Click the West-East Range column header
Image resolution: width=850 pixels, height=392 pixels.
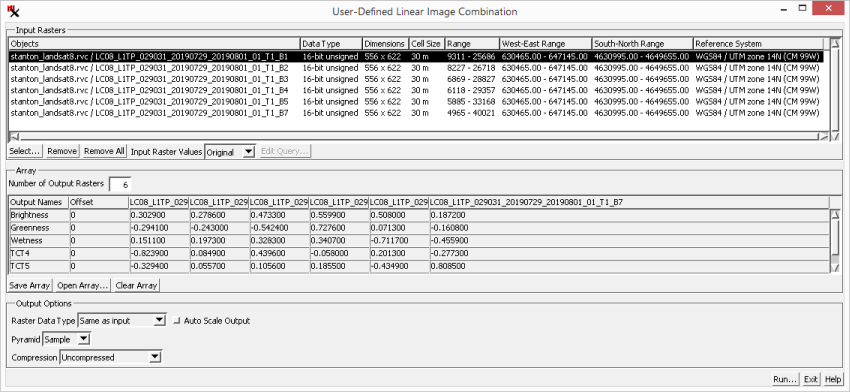click(x=545, y=44)
